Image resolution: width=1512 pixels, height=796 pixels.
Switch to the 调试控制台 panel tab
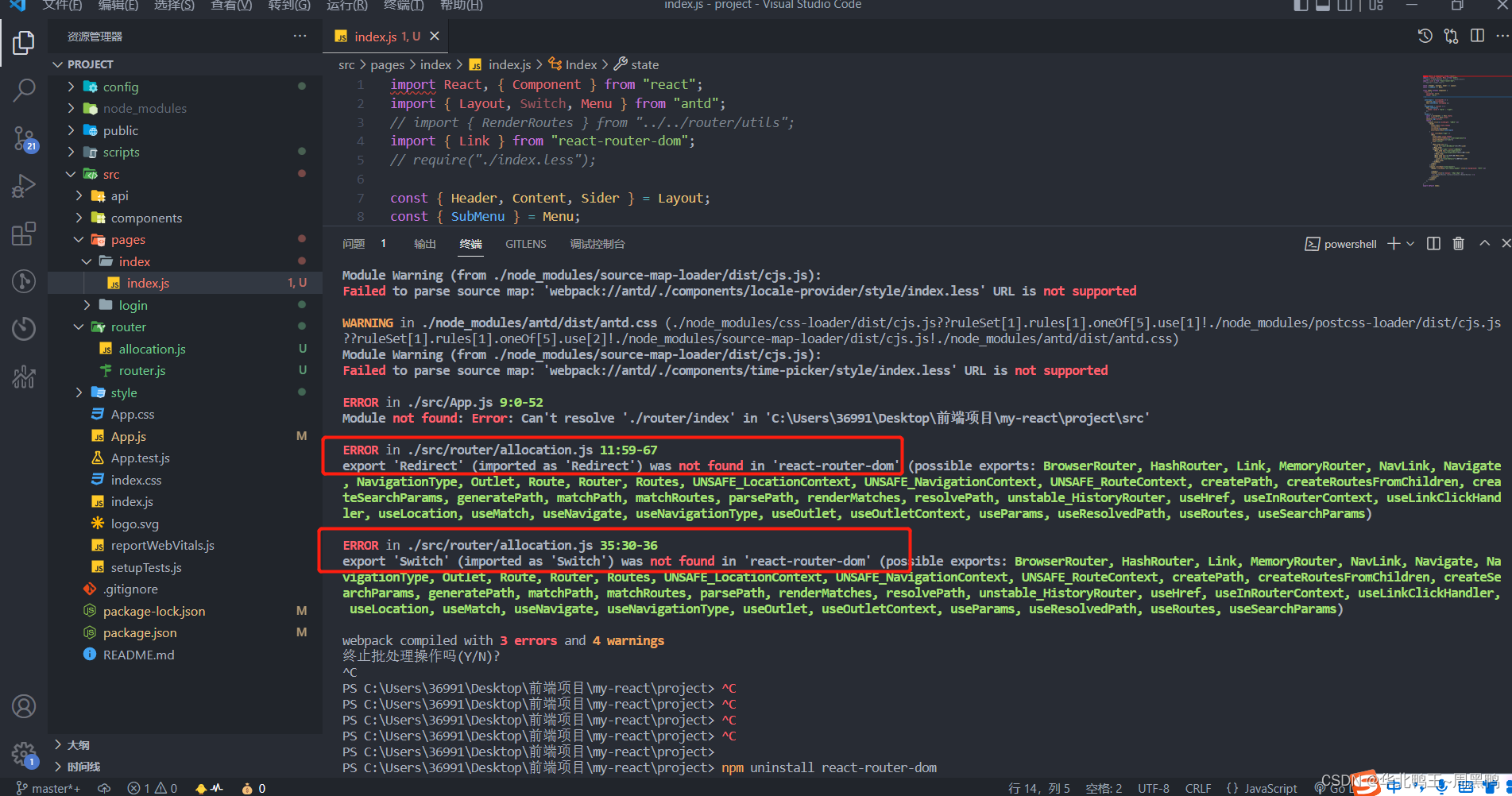pos(597,244)
